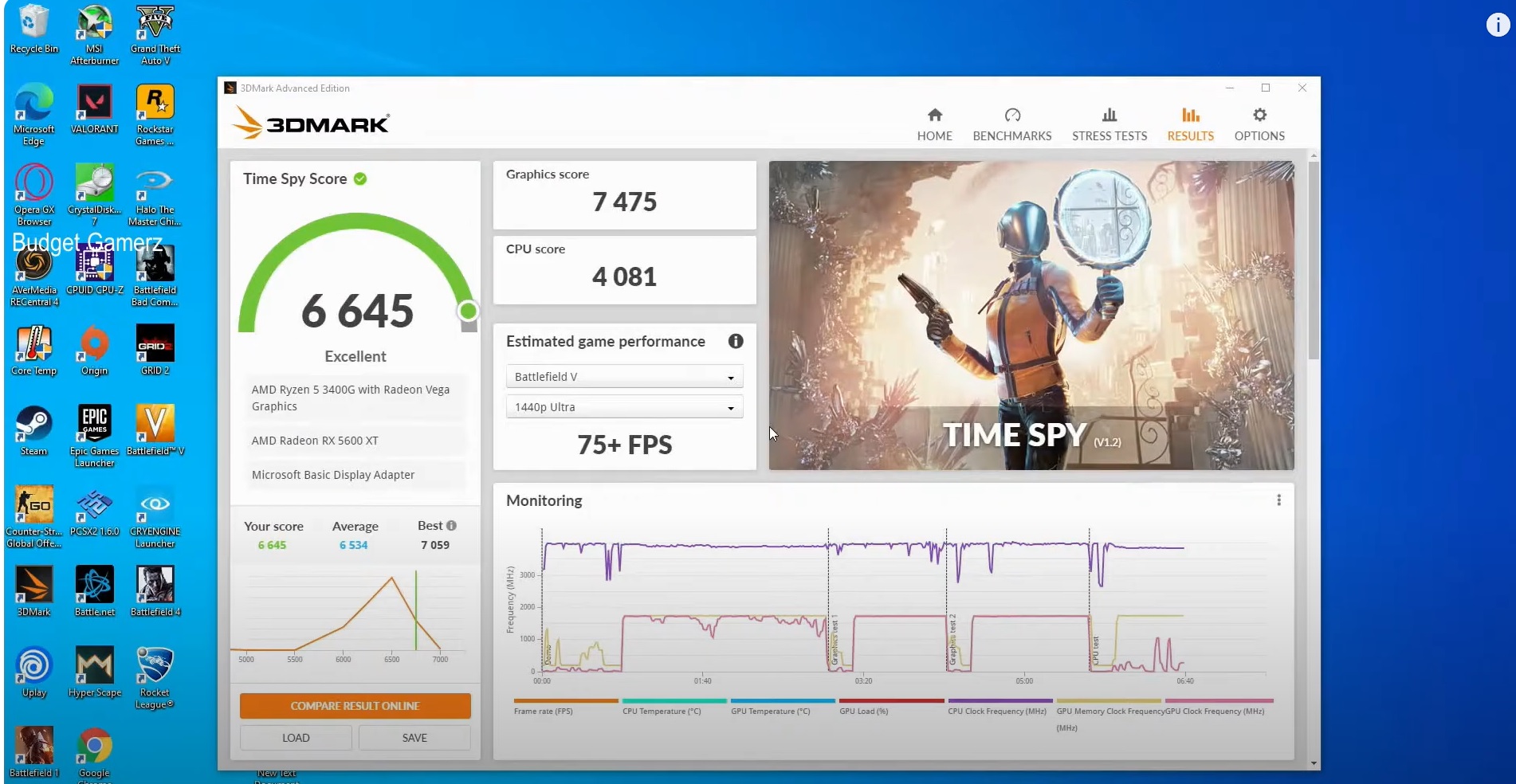The image size is (1516, 784).
Task: Select the Opera GX Browser icon
Action: [33, 195]
